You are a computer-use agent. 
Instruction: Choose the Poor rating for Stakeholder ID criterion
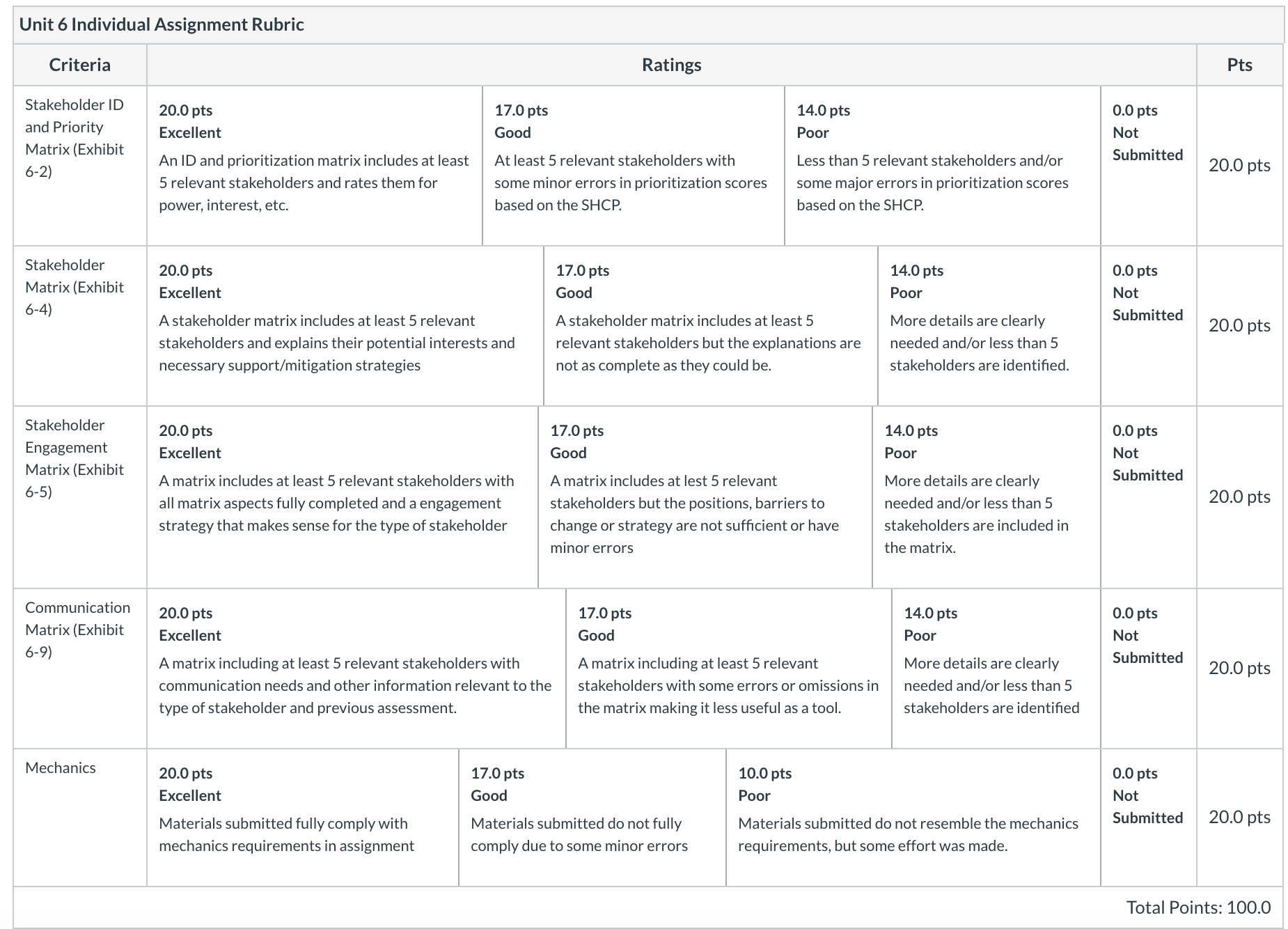[943, 166]
